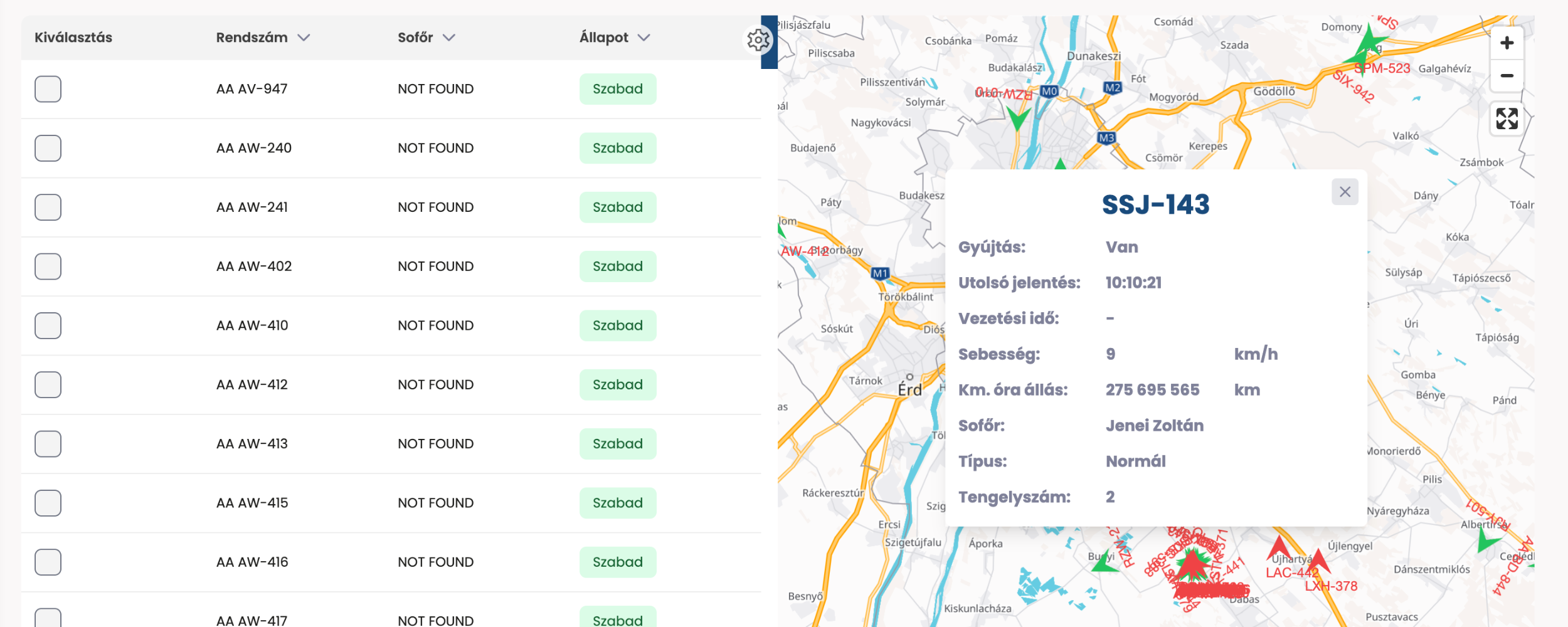
Task: Tick the checkbox for AA AW-415
Action: click(x=48, y=503)
